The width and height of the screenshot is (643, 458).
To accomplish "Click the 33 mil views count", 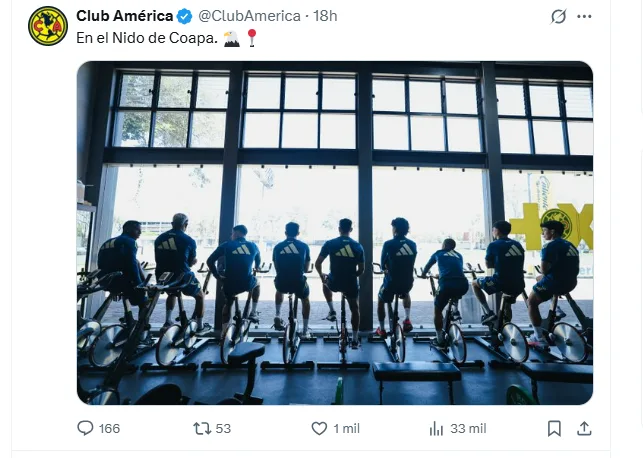I will [468, 428].
